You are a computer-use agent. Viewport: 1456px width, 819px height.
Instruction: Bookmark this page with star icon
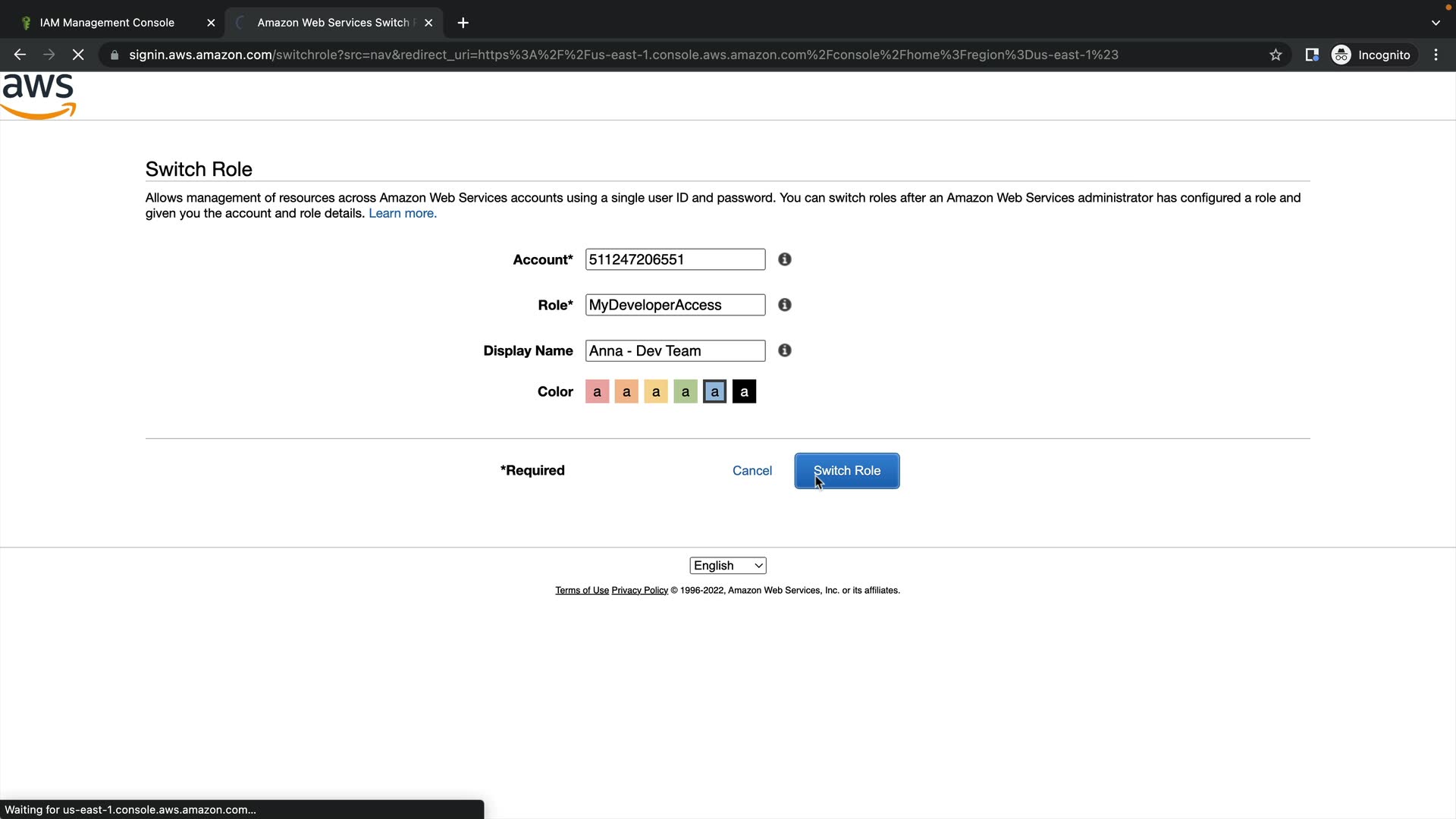[1276, 55]
